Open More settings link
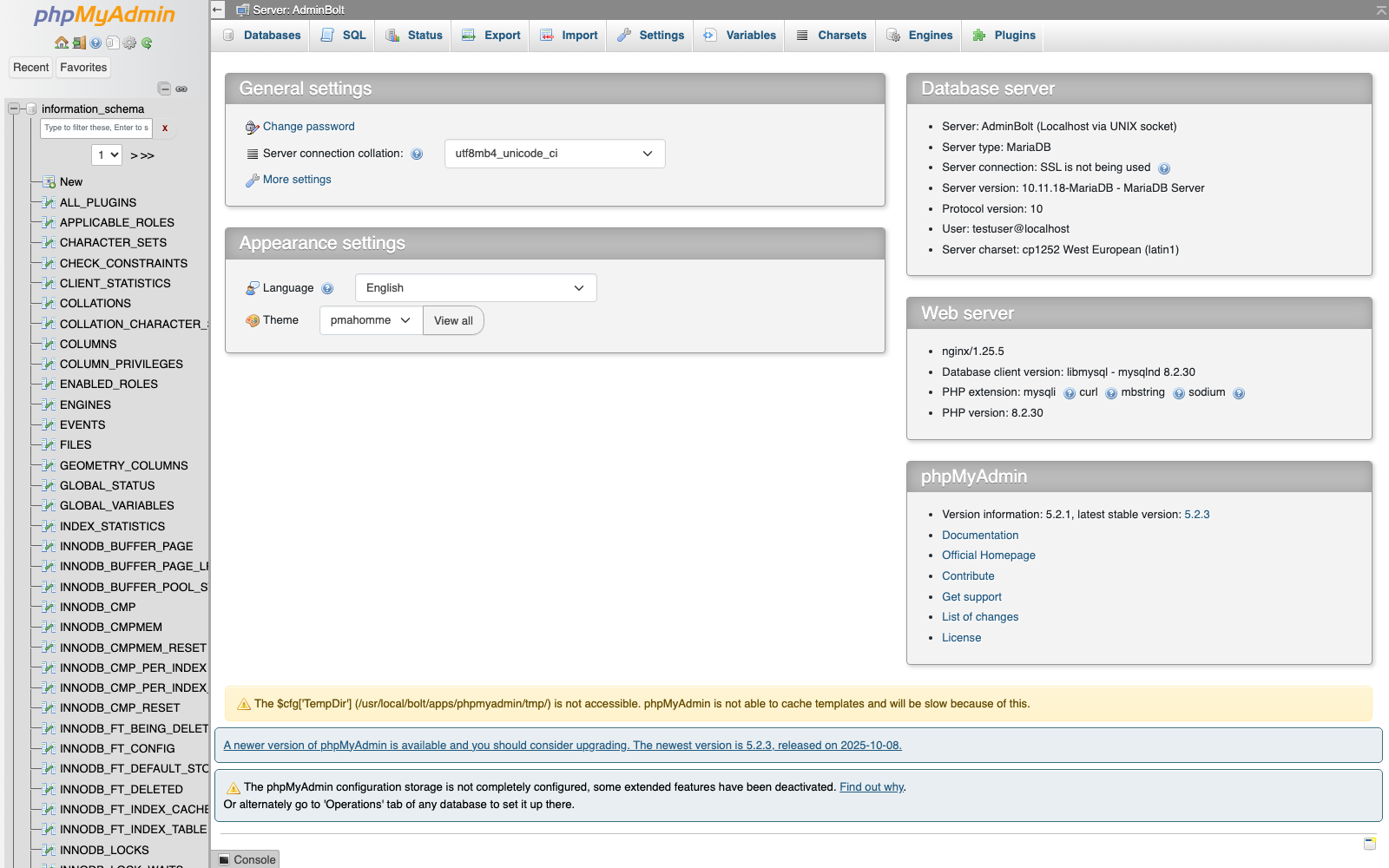The height and width of the screenshot is (868, 1389). (297, 180)
